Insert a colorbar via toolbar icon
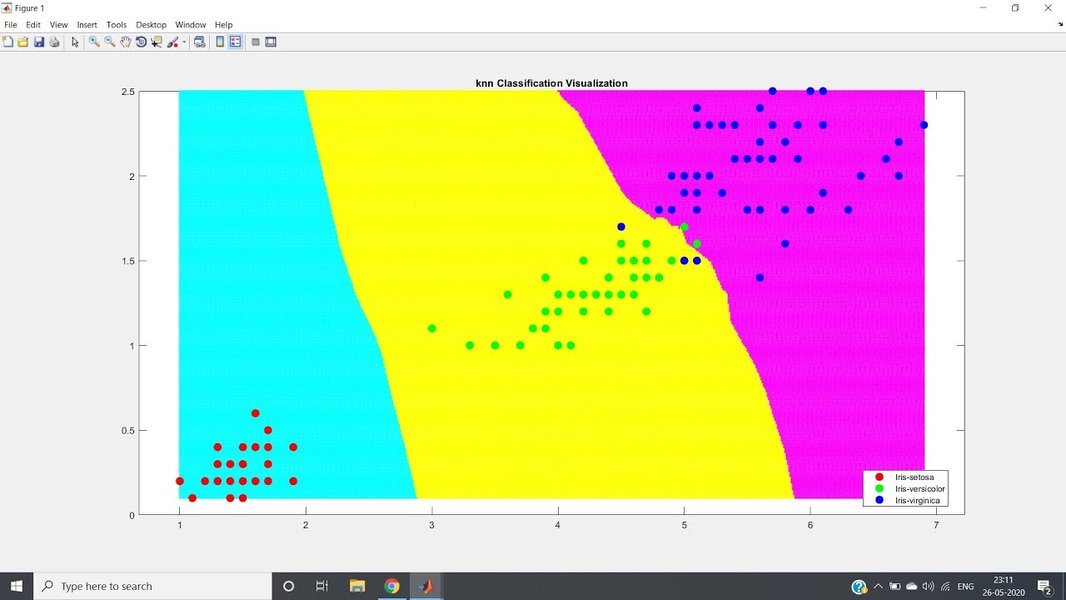Screen dimensions: 1066x600 [220, 42]
